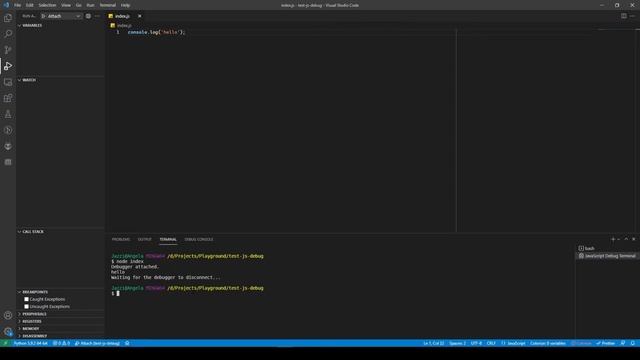Open the Terminal menu
Image resolution: width=640 pixels, height=360 pixels.
108,5
